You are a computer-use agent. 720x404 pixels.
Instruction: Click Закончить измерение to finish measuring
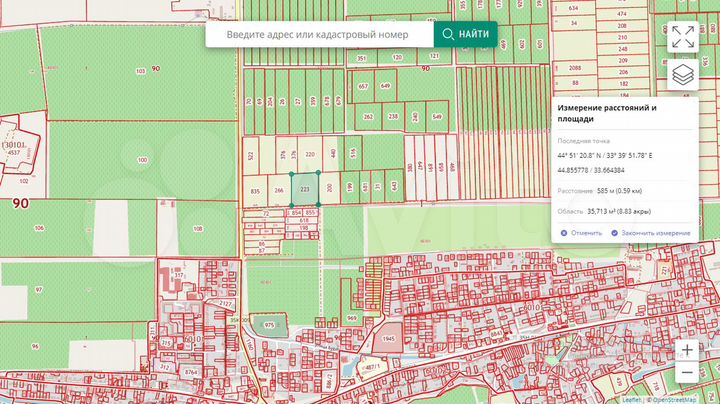(x=656, y=233)
